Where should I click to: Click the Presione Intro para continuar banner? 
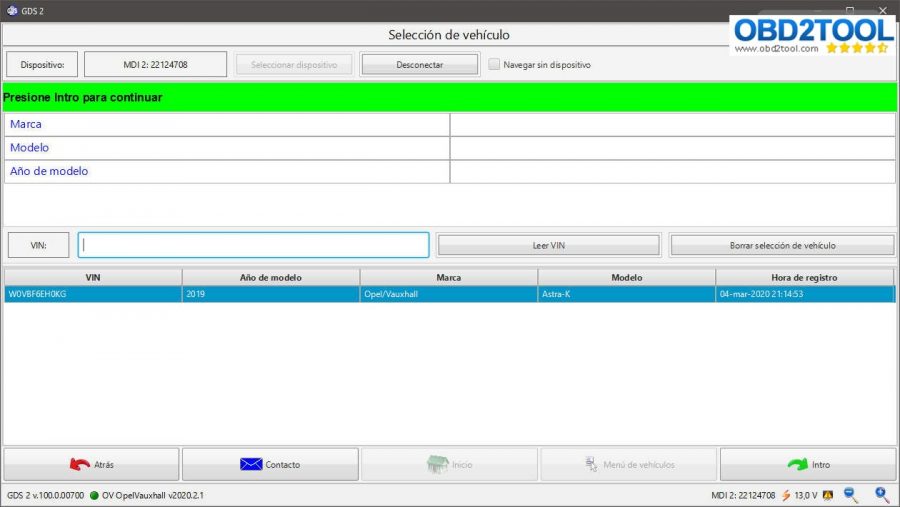tap(449, 97)
